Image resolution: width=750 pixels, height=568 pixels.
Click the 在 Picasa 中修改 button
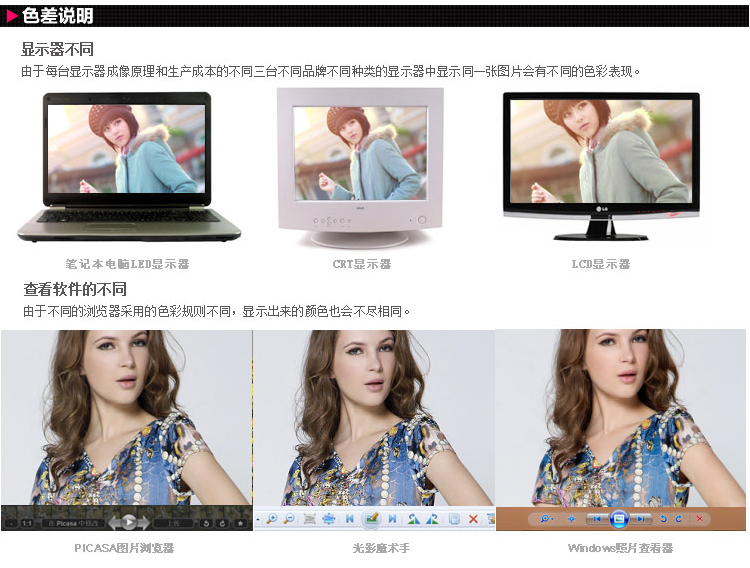point(73,523)
